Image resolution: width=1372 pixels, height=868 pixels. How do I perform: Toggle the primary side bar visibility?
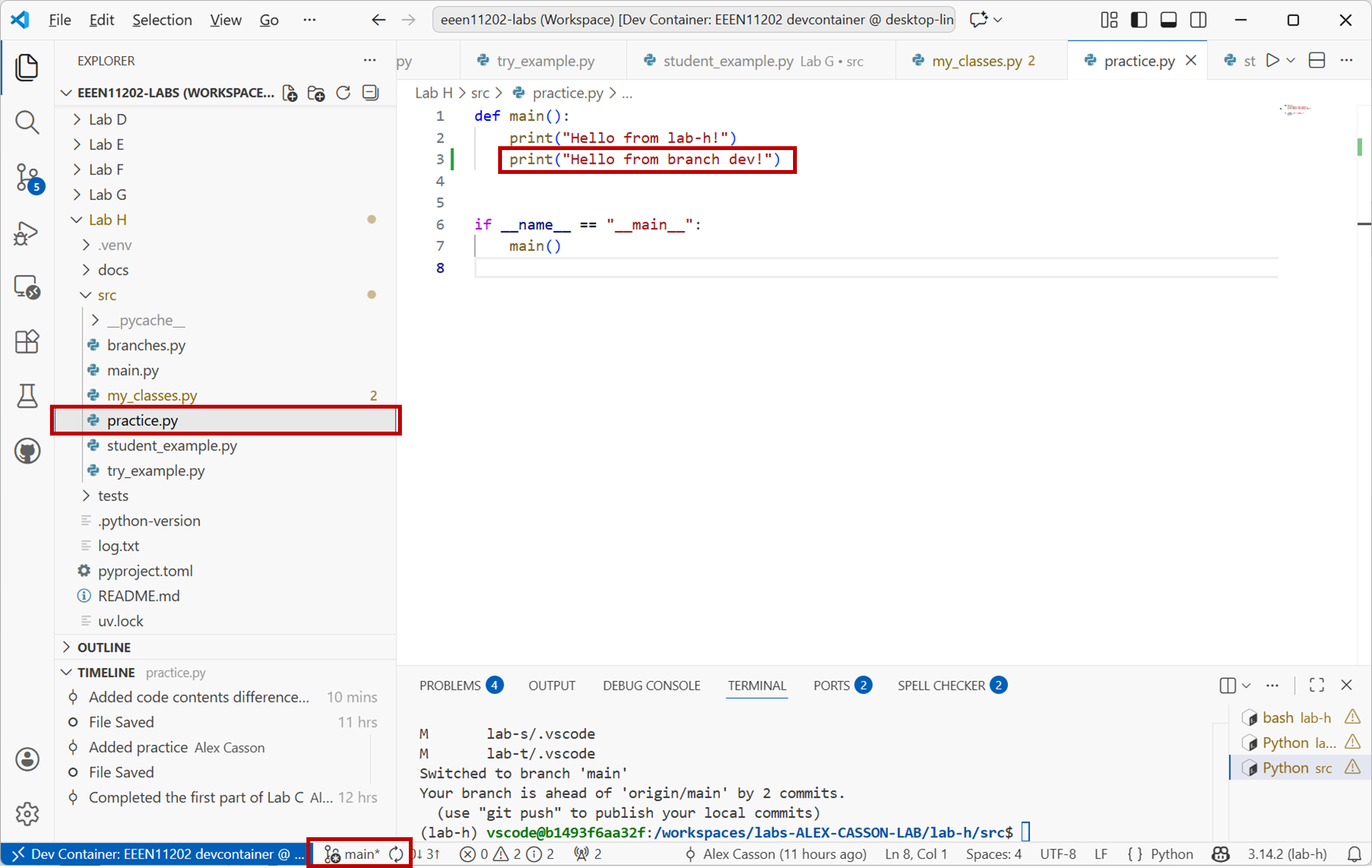click(1139, 20)
